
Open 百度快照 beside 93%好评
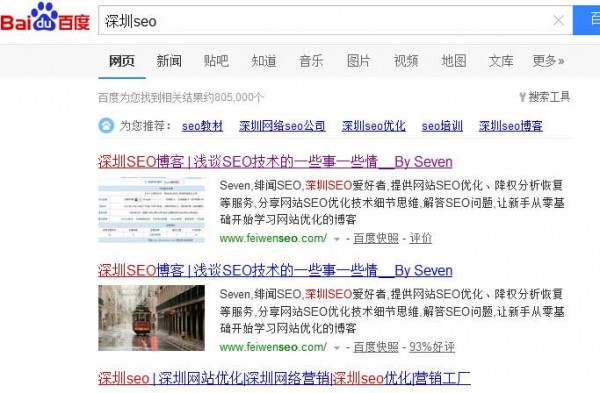click(x=376, y=347)
